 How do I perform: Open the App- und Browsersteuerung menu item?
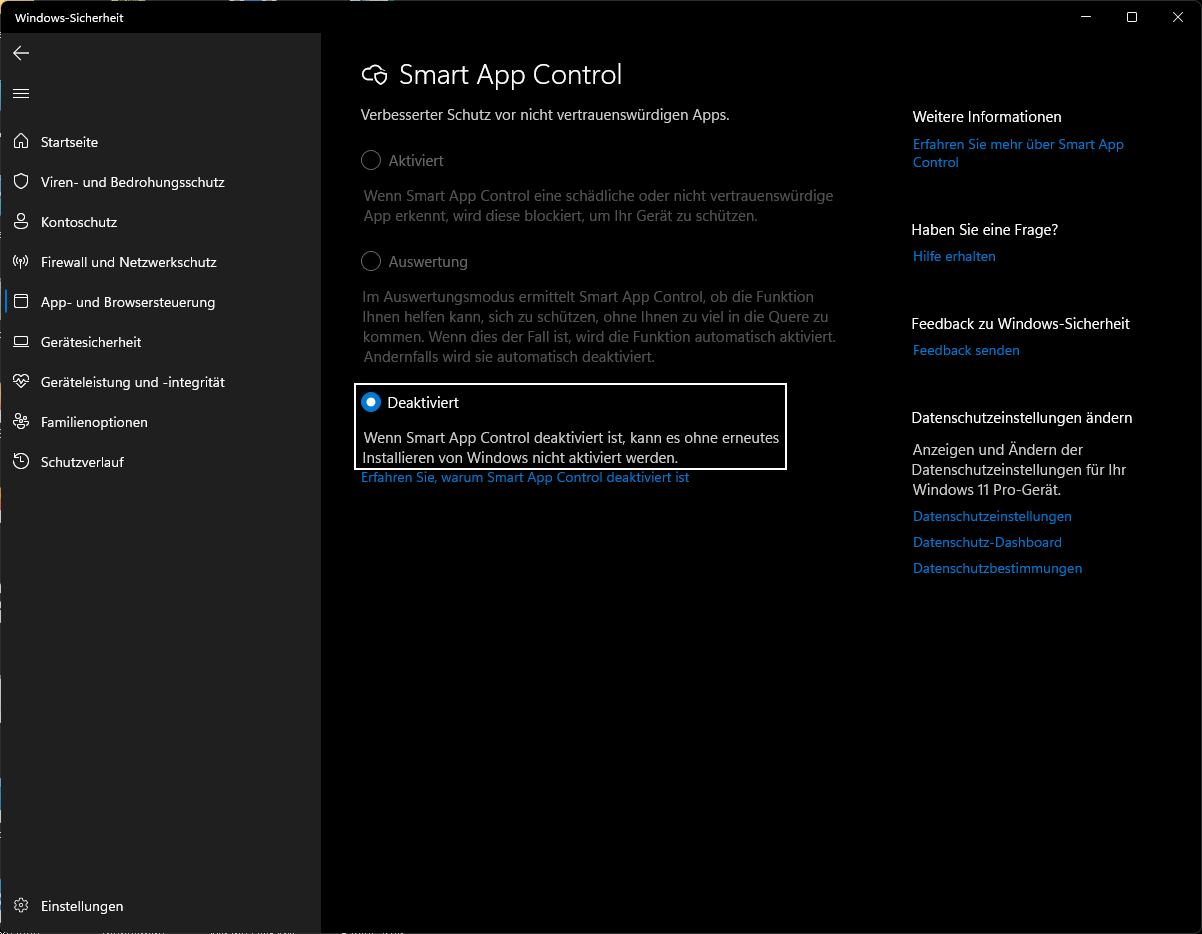128,302
